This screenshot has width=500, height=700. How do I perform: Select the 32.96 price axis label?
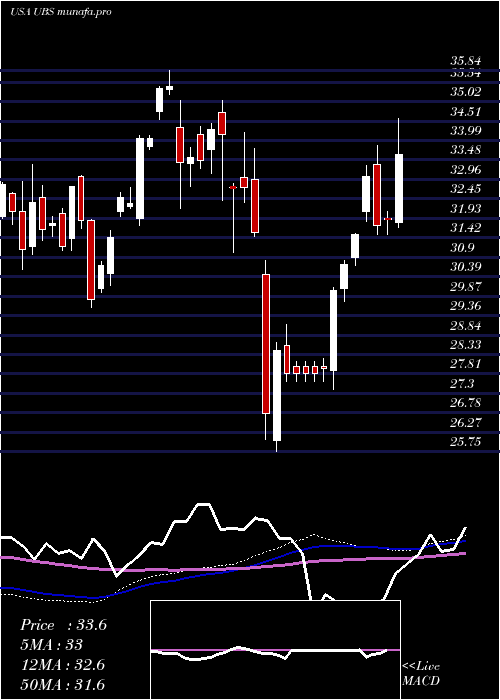[466, 170]
